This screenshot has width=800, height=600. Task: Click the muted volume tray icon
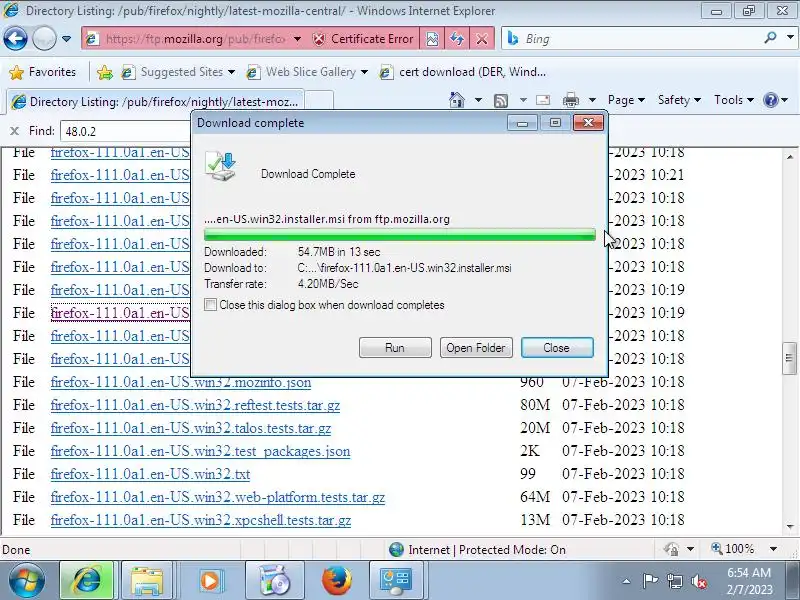(x=699, y=581)
